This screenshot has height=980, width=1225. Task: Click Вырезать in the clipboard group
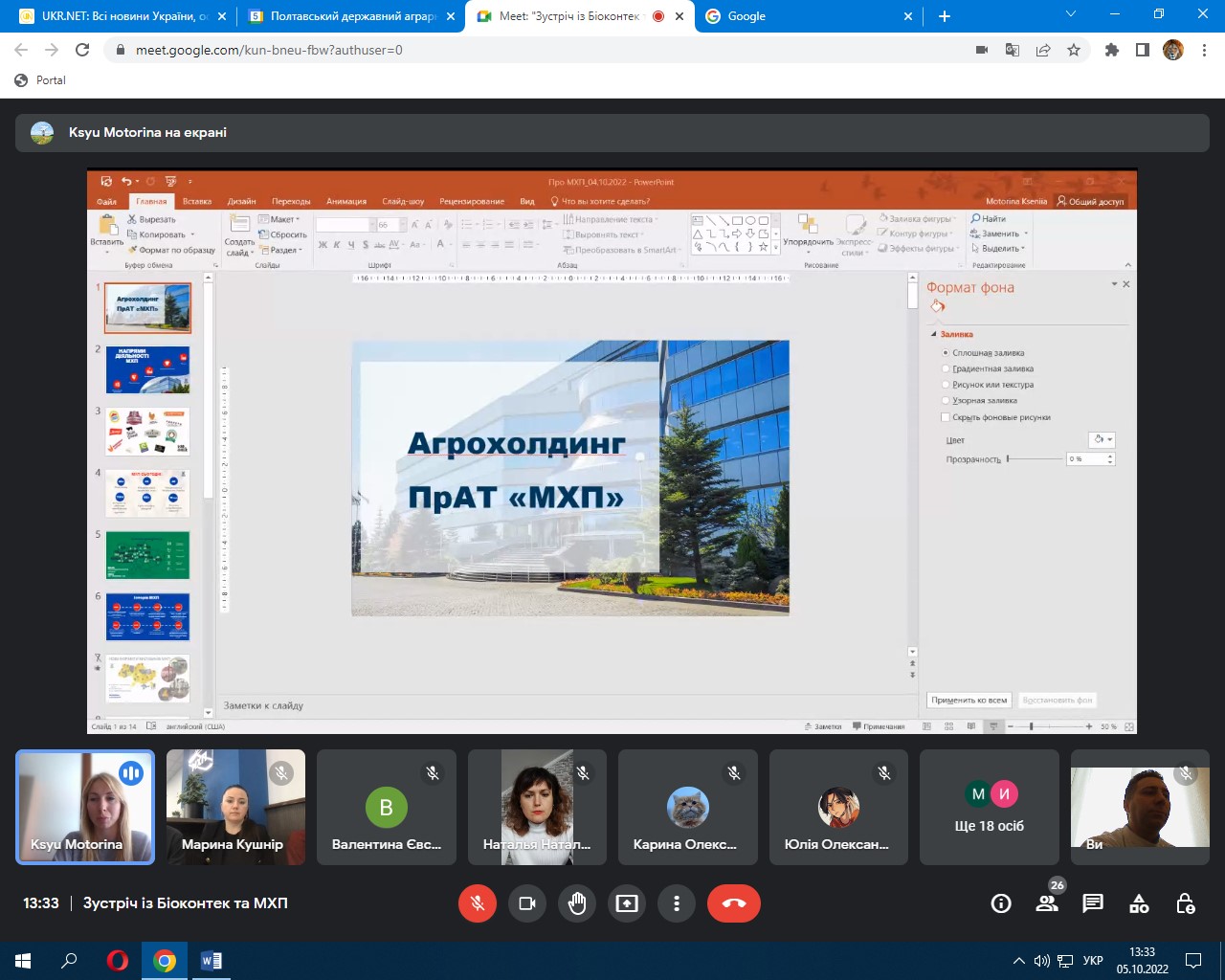pyautogui.click(x=152, y=220)
